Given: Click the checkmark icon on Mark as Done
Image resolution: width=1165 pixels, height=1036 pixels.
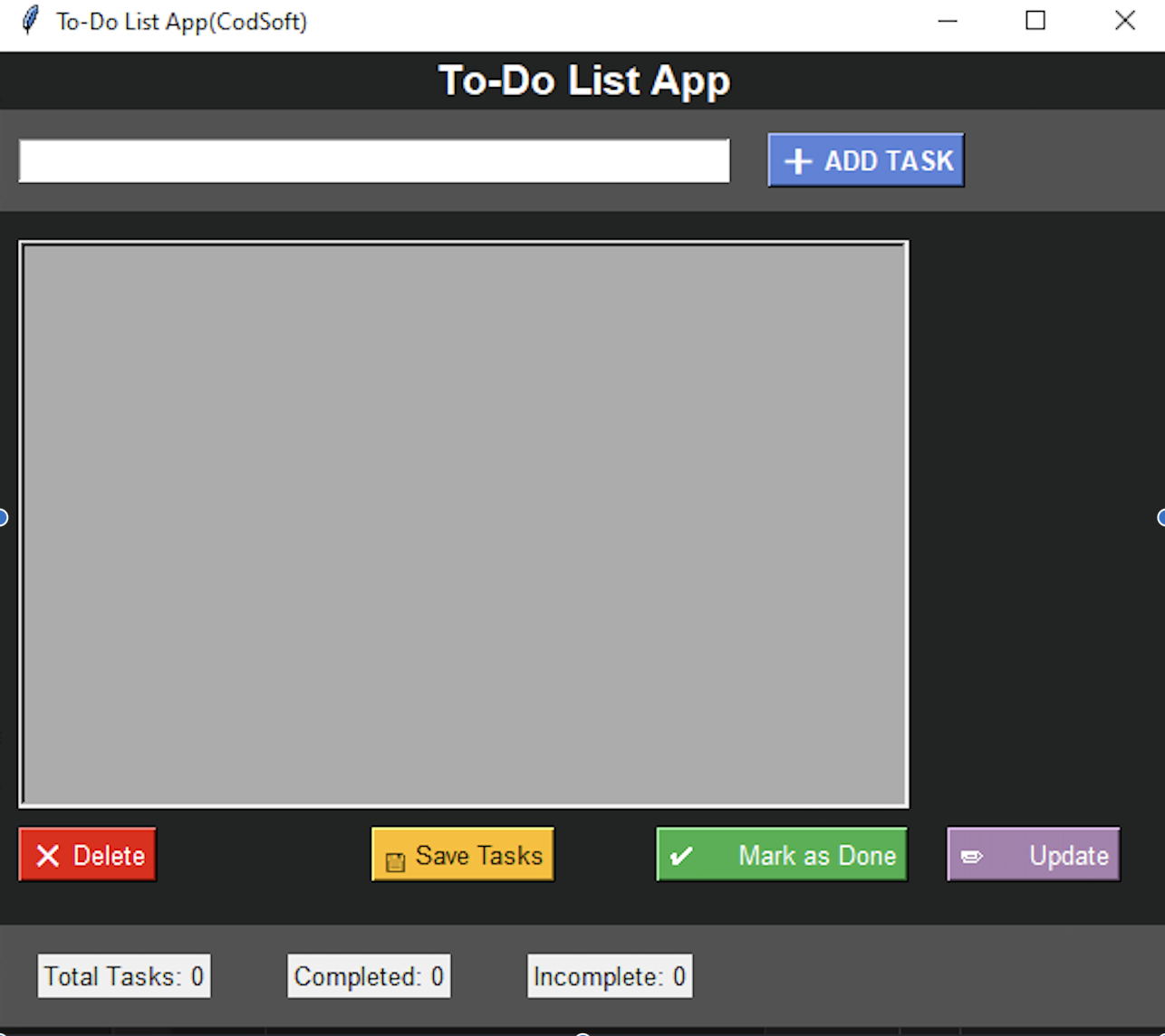Looking at the screenshot, I should tap(681, 856).
